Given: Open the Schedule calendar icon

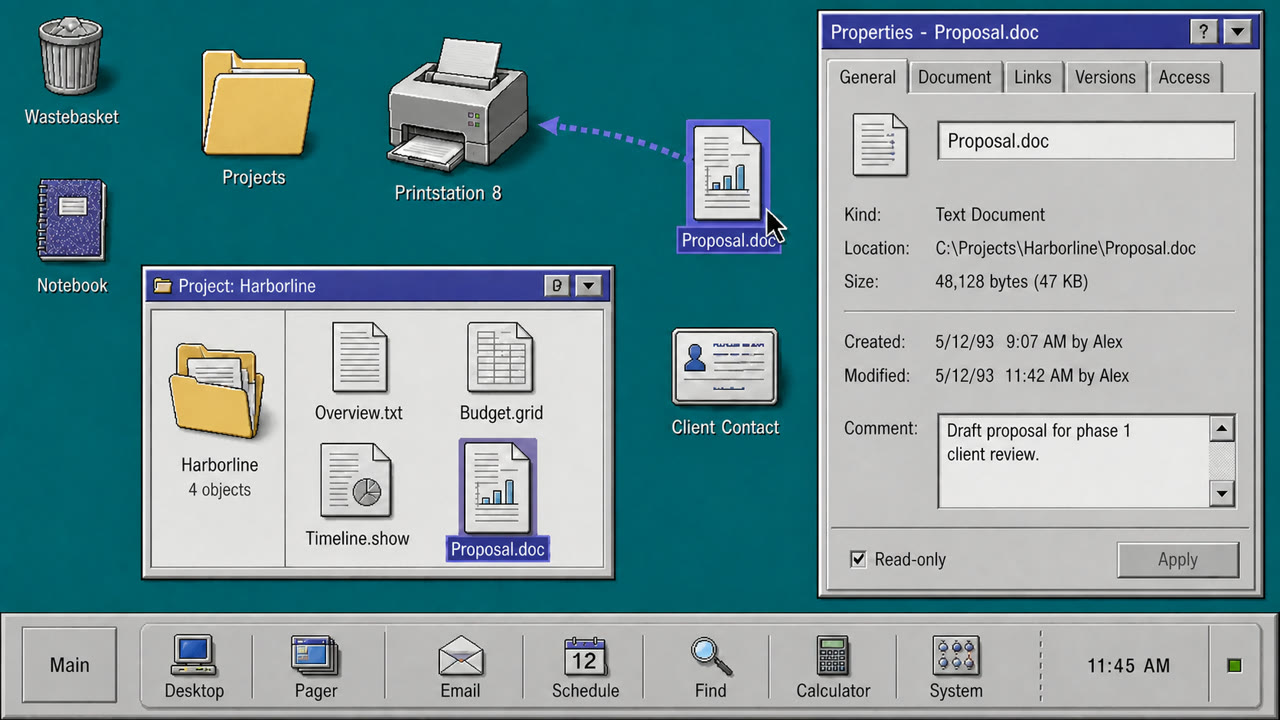Looking at the screenshot, I should coord(585,666).
